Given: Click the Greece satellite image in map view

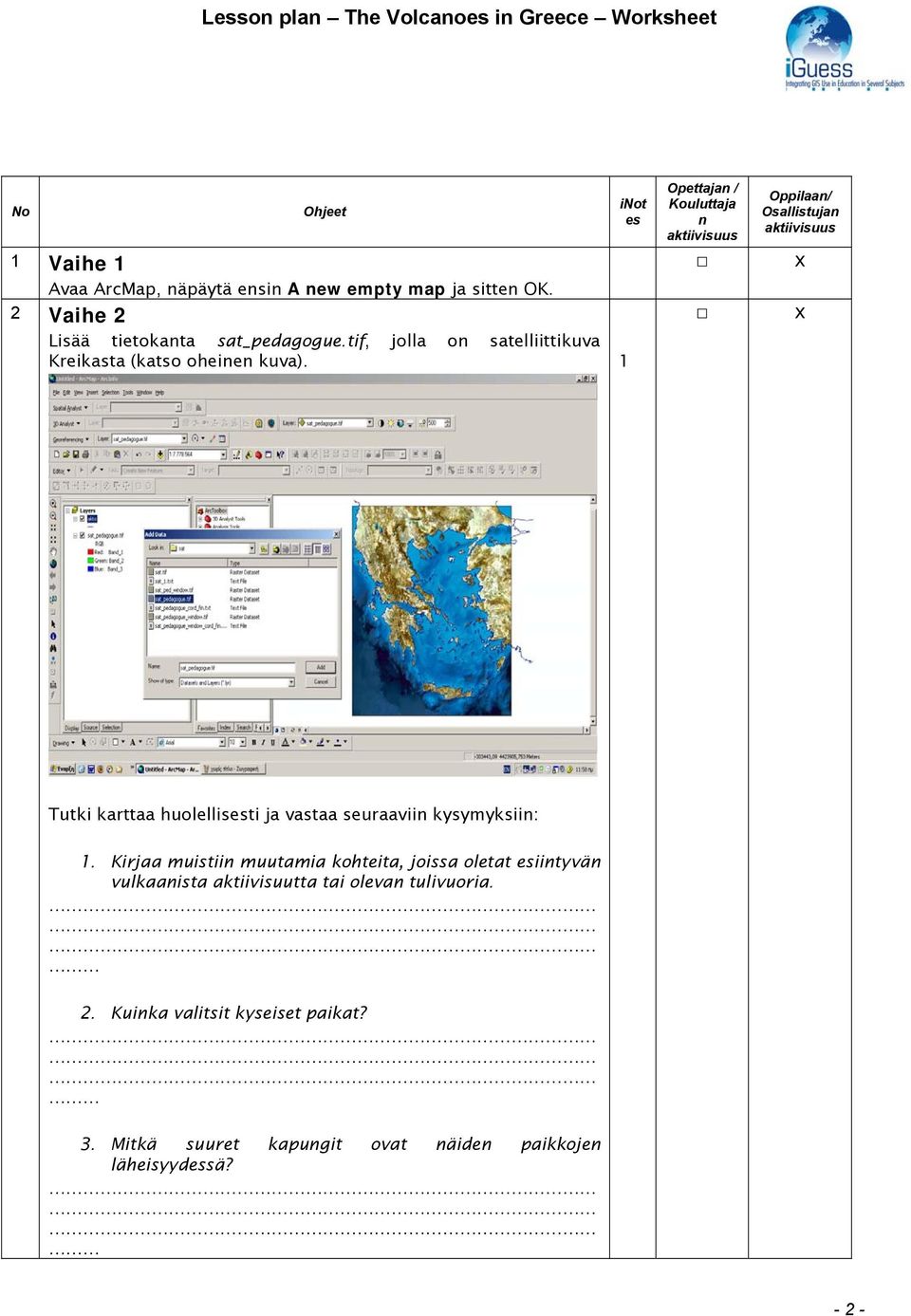Looking at the screenshot, I should point(432,609).
